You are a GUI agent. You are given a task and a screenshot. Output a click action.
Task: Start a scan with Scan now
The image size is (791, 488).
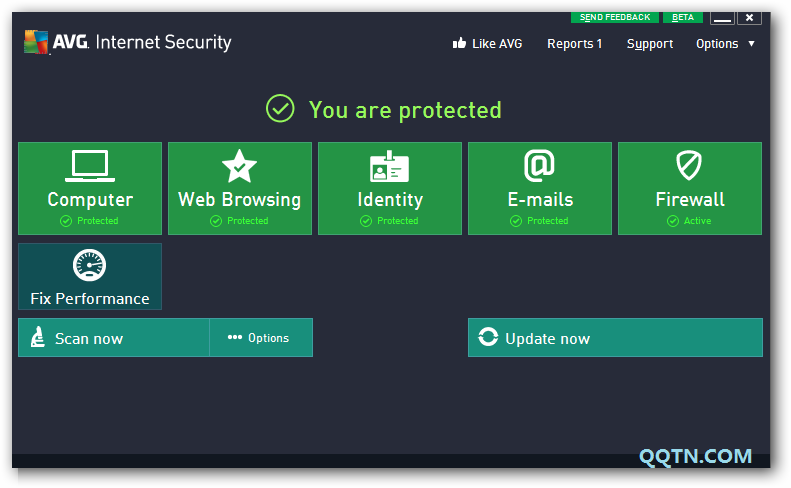89,339
